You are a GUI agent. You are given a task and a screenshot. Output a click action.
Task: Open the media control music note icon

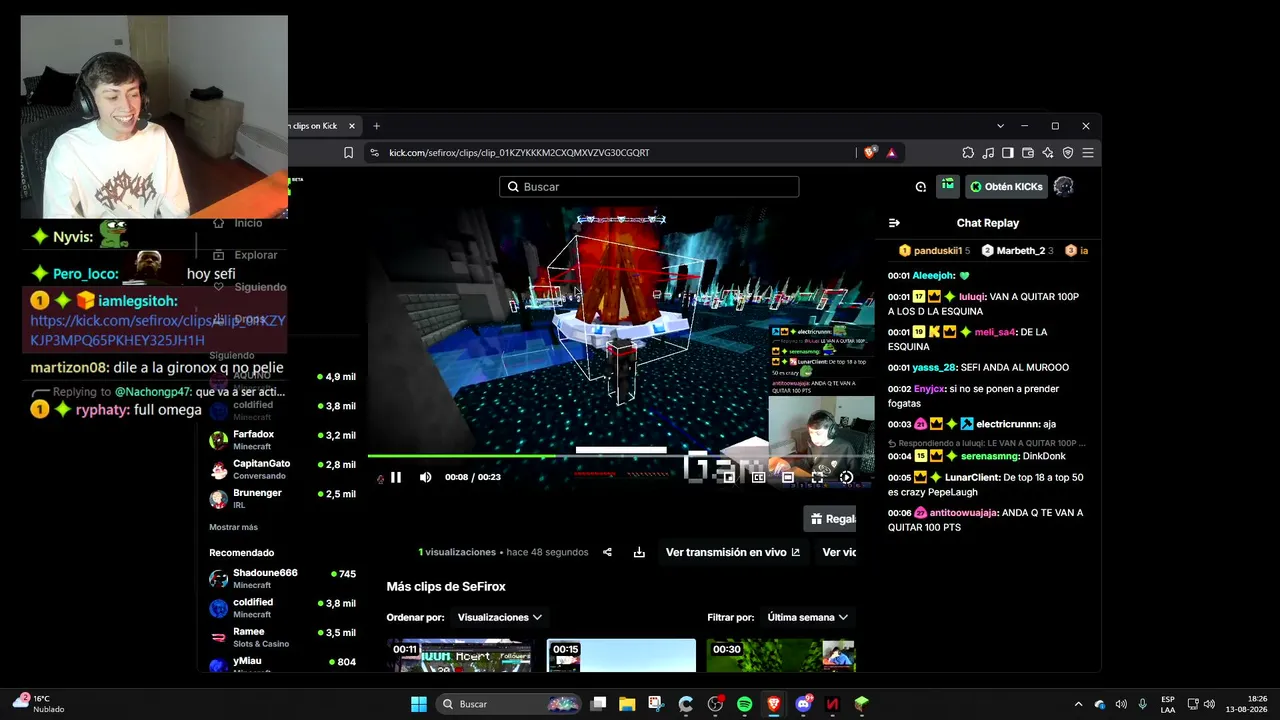[988, 153]
